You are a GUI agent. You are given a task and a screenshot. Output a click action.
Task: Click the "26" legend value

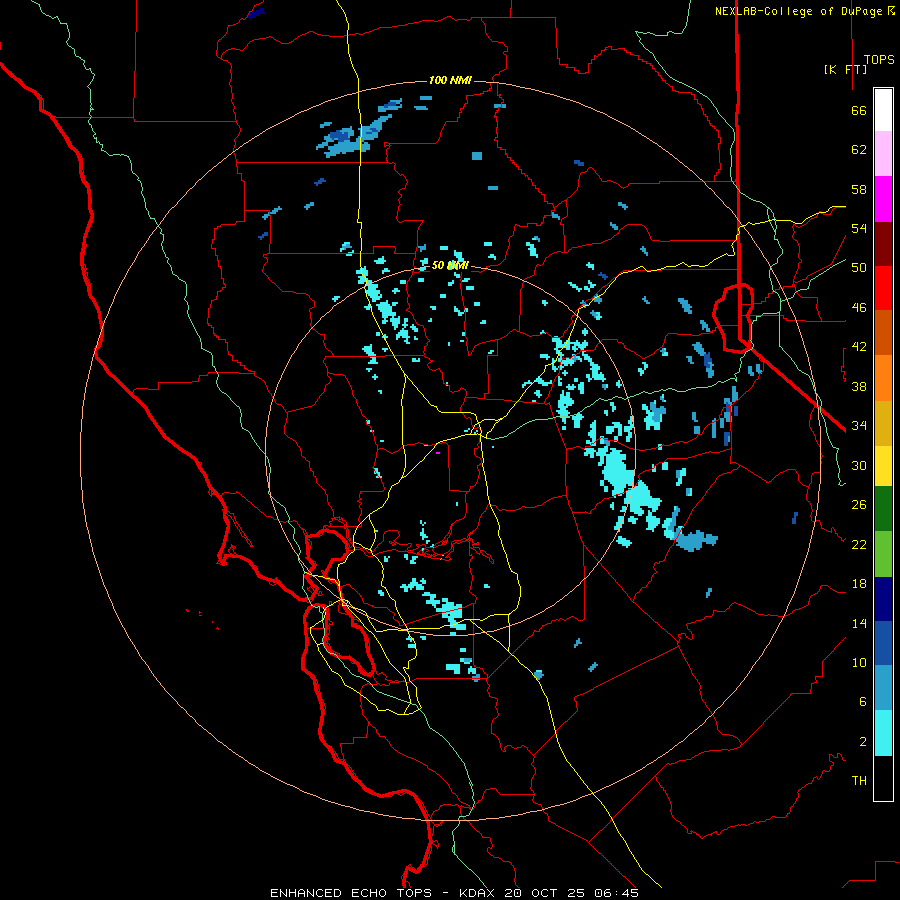pos(859,505)
